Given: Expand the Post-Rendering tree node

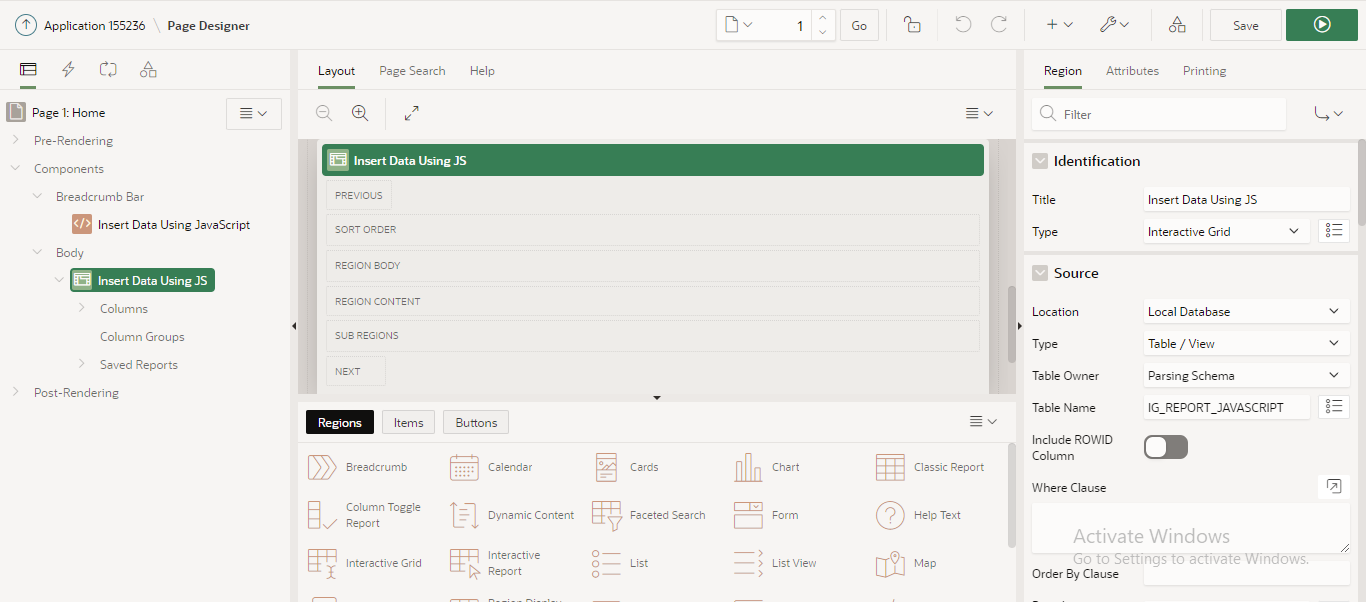Looking at the screenshot, I should point(16,392).
